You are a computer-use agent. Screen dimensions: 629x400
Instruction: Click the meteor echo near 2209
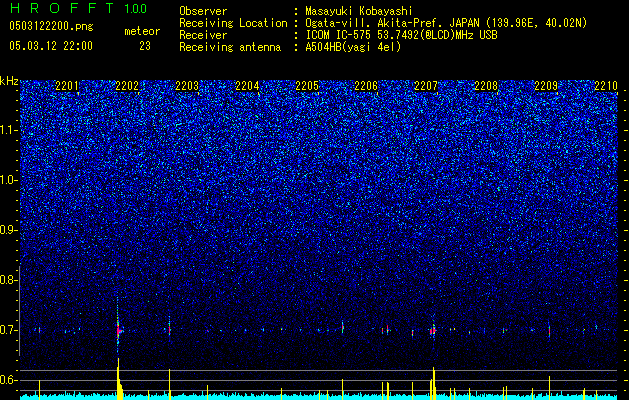549,331
